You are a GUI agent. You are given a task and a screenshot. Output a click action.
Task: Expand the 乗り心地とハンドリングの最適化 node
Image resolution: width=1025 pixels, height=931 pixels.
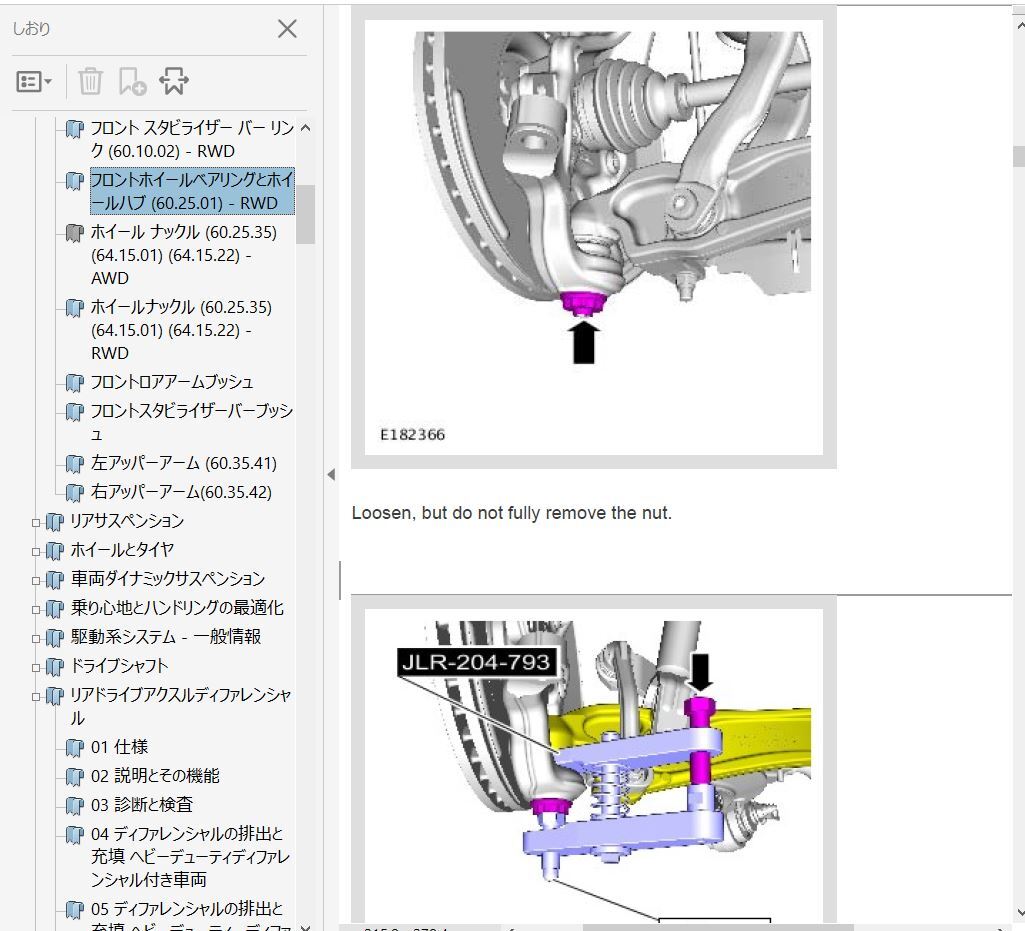37,609
